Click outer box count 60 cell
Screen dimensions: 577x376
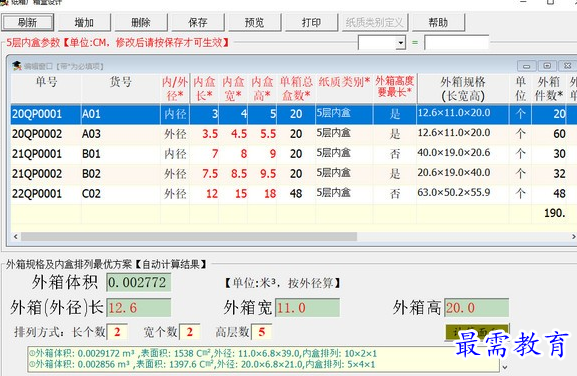pos(550,134)
